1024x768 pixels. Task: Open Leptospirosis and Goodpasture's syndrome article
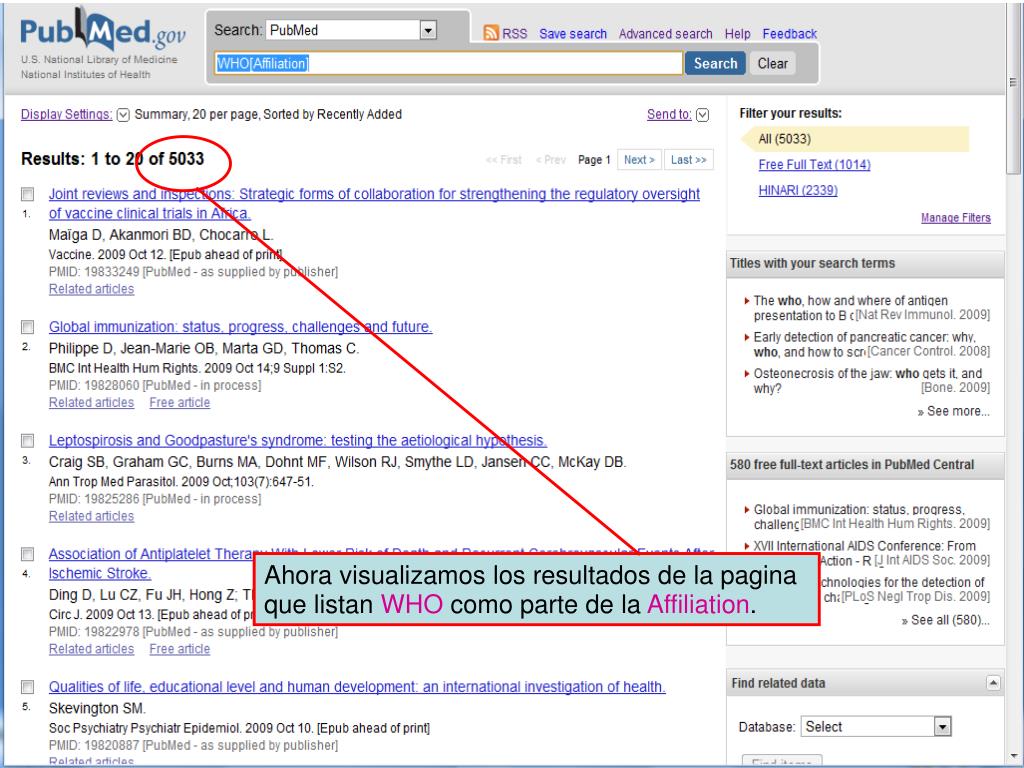pos(298,440)
